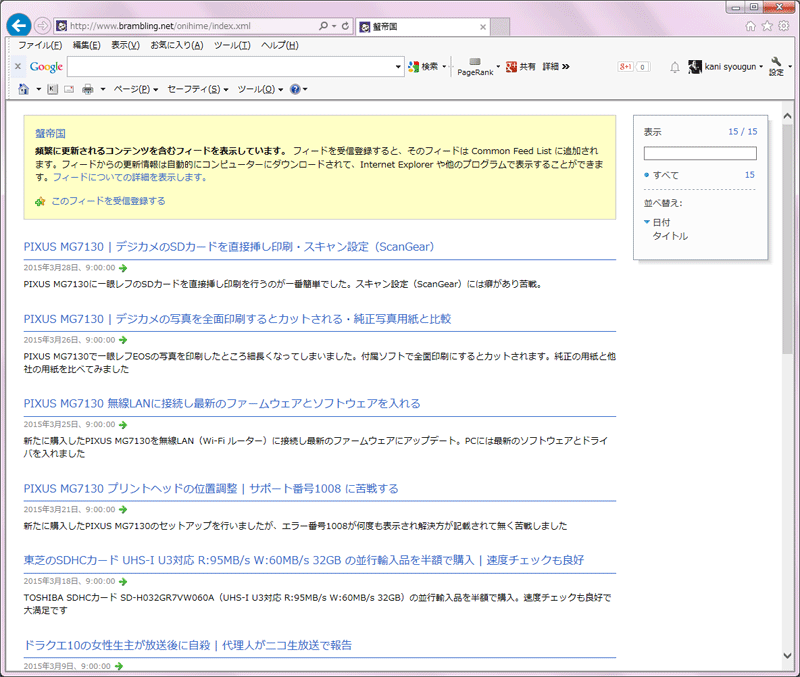The width and height of the screenshot is (800, 677).
Task: Open the Google search box dropdown arrow
Action: (x=398, y=67)
